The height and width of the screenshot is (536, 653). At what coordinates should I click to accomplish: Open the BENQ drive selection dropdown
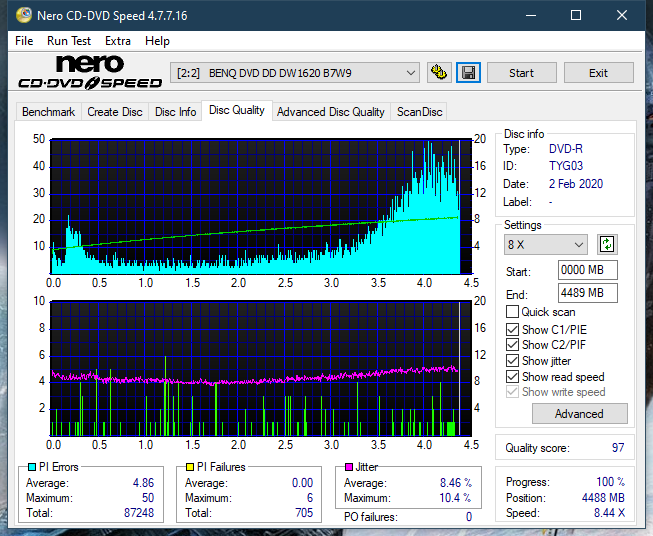tap(294, 73)
